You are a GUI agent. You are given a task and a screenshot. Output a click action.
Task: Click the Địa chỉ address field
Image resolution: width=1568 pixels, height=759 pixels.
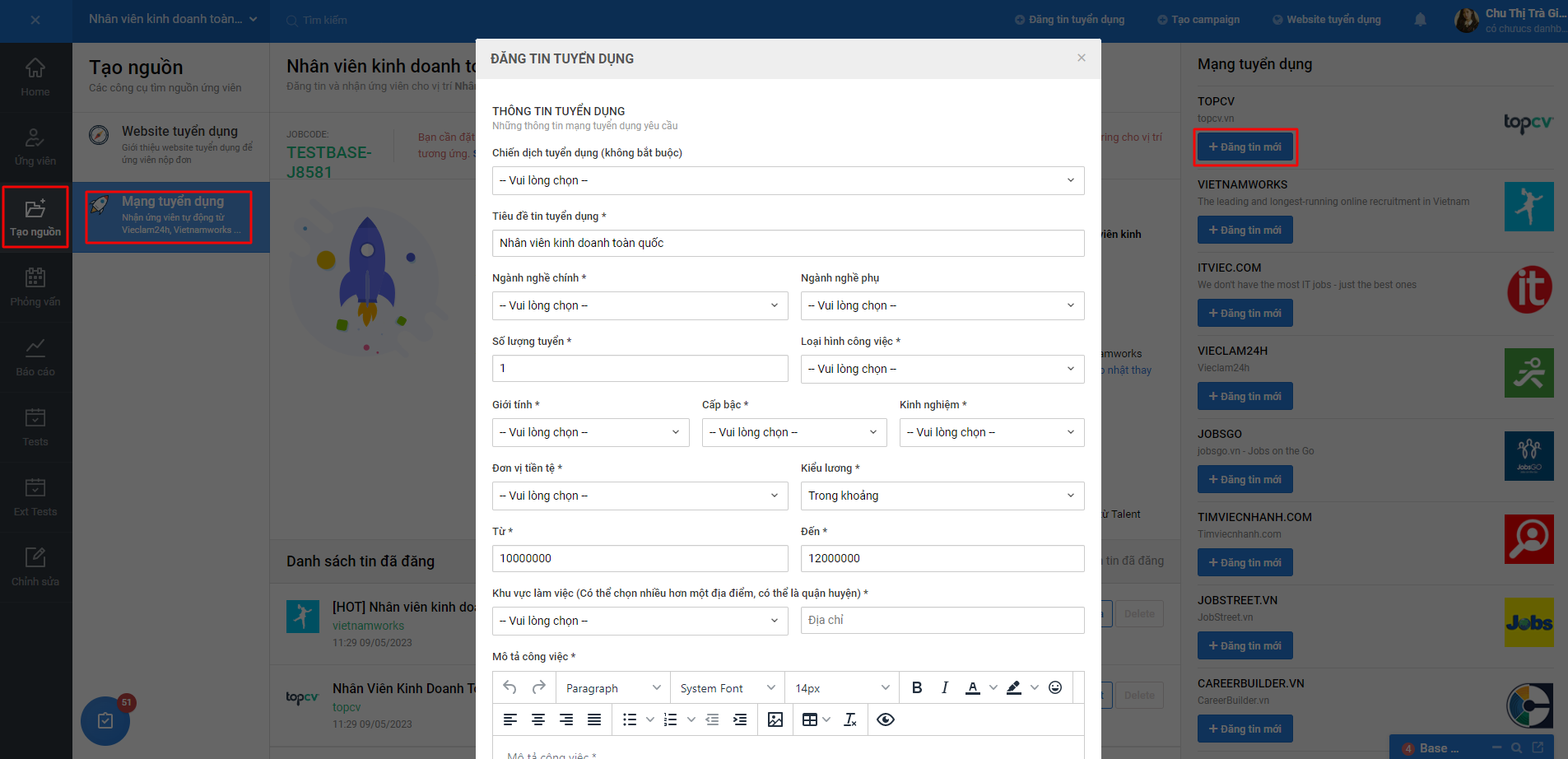point(942,620)
